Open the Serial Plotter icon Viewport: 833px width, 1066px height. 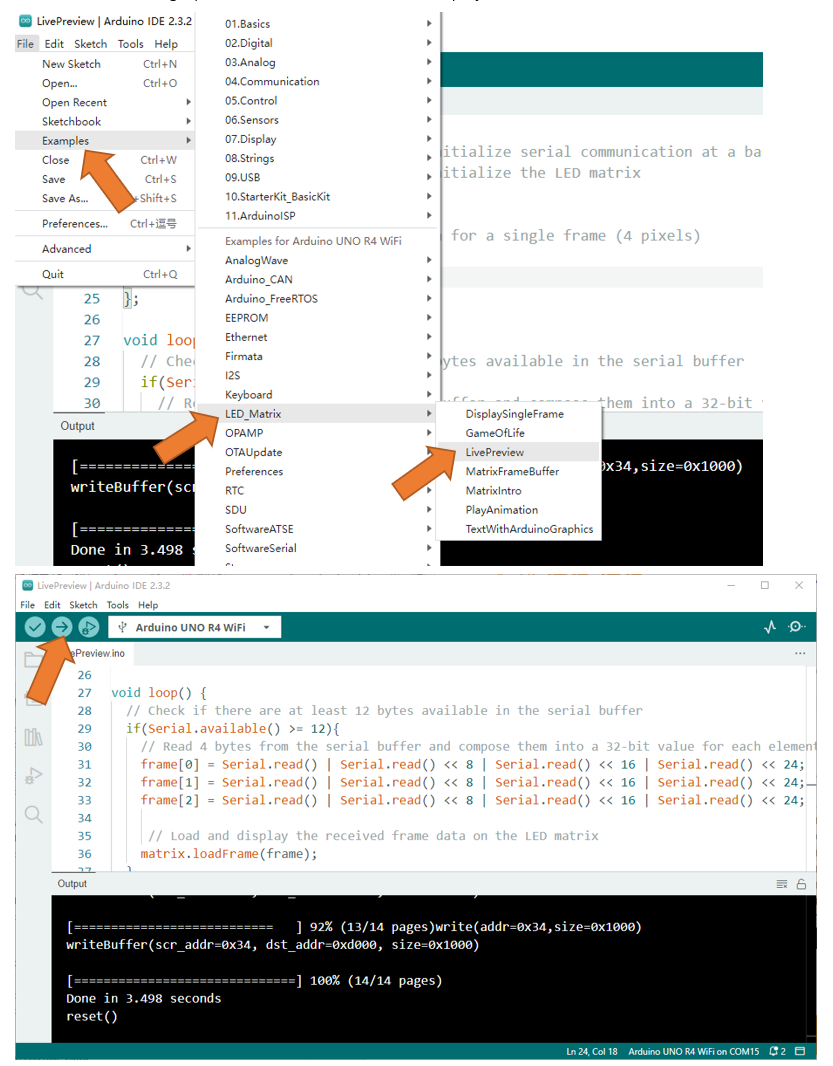(770, 627)
